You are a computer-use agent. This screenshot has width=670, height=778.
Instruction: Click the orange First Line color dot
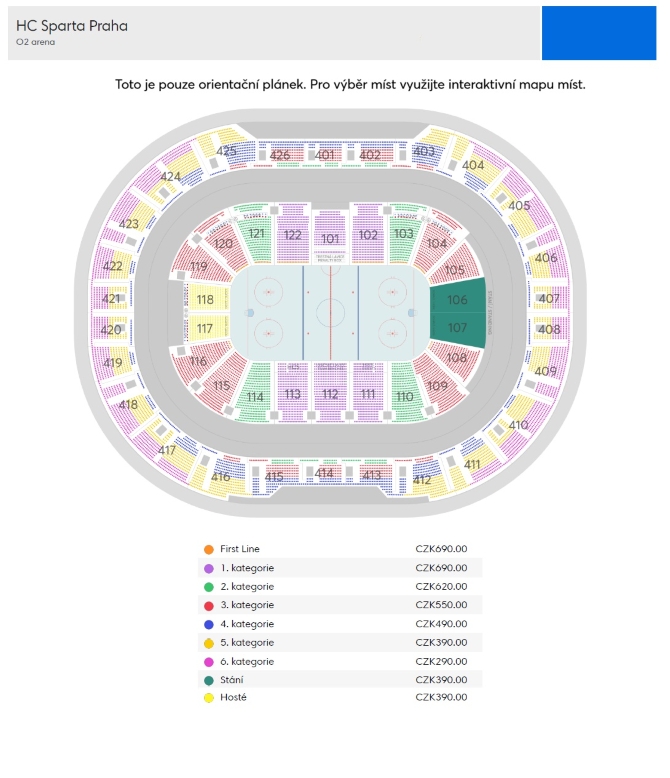(x=208, y=549)
